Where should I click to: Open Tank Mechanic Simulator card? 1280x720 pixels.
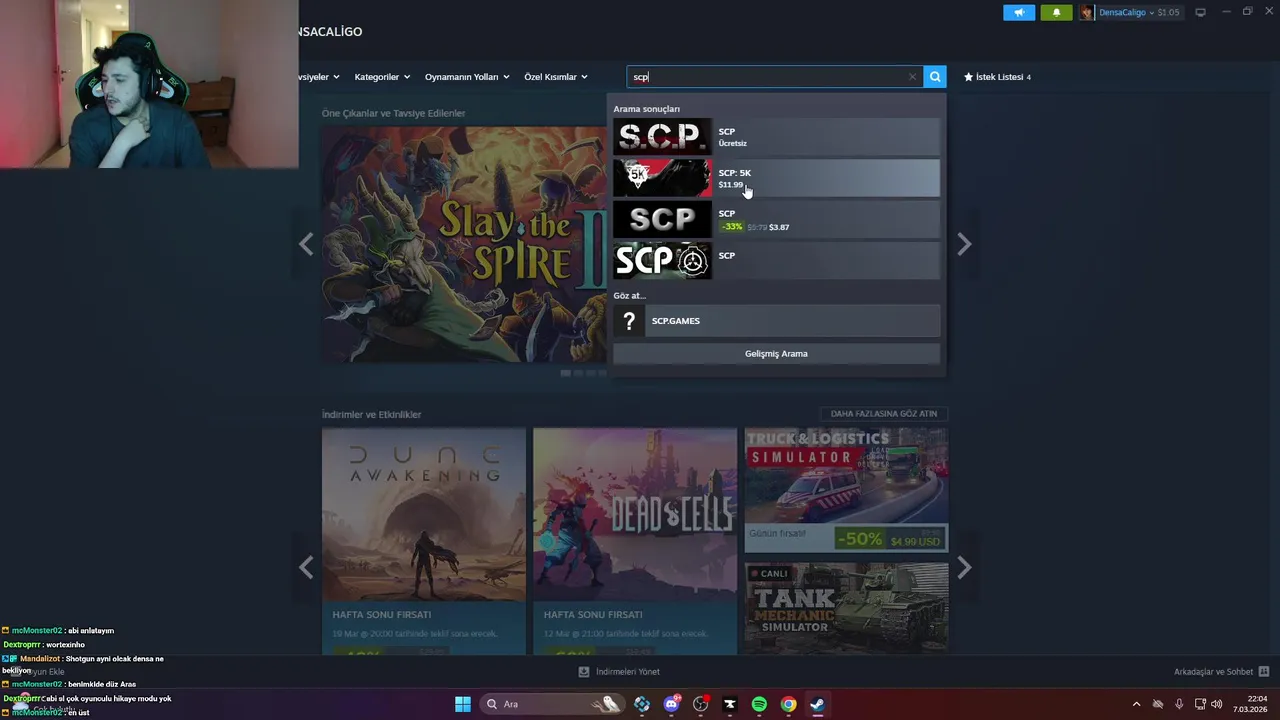point(846,608)
